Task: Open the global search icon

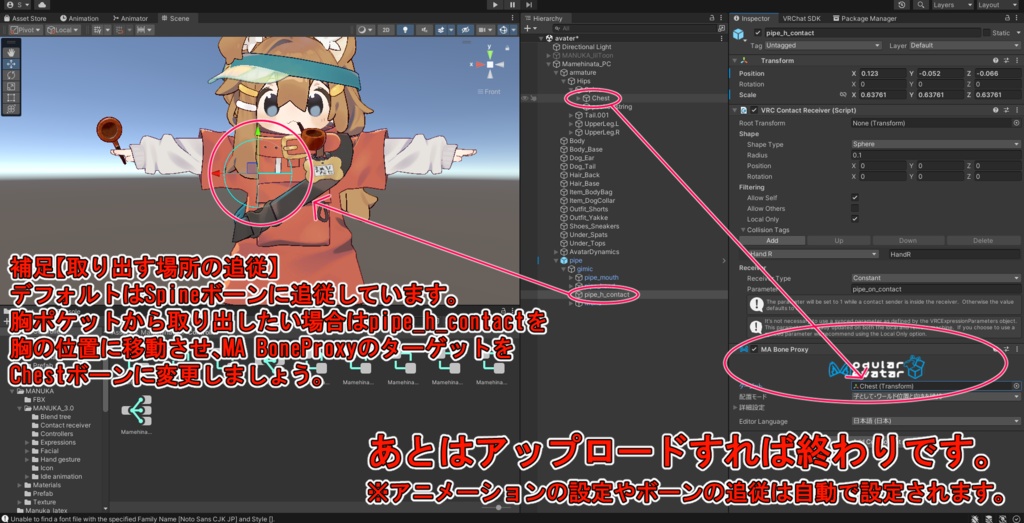Action: [x=920, y=5]
